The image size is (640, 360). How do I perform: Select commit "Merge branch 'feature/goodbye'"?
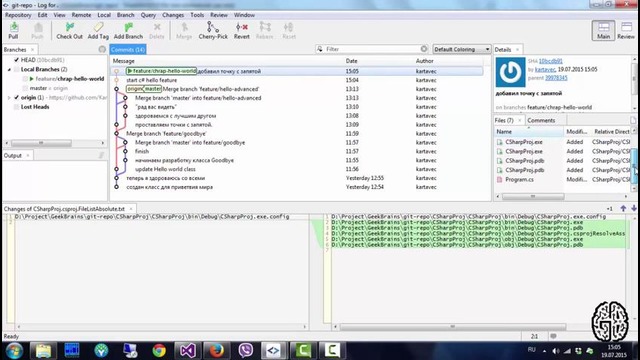(297, 133)
